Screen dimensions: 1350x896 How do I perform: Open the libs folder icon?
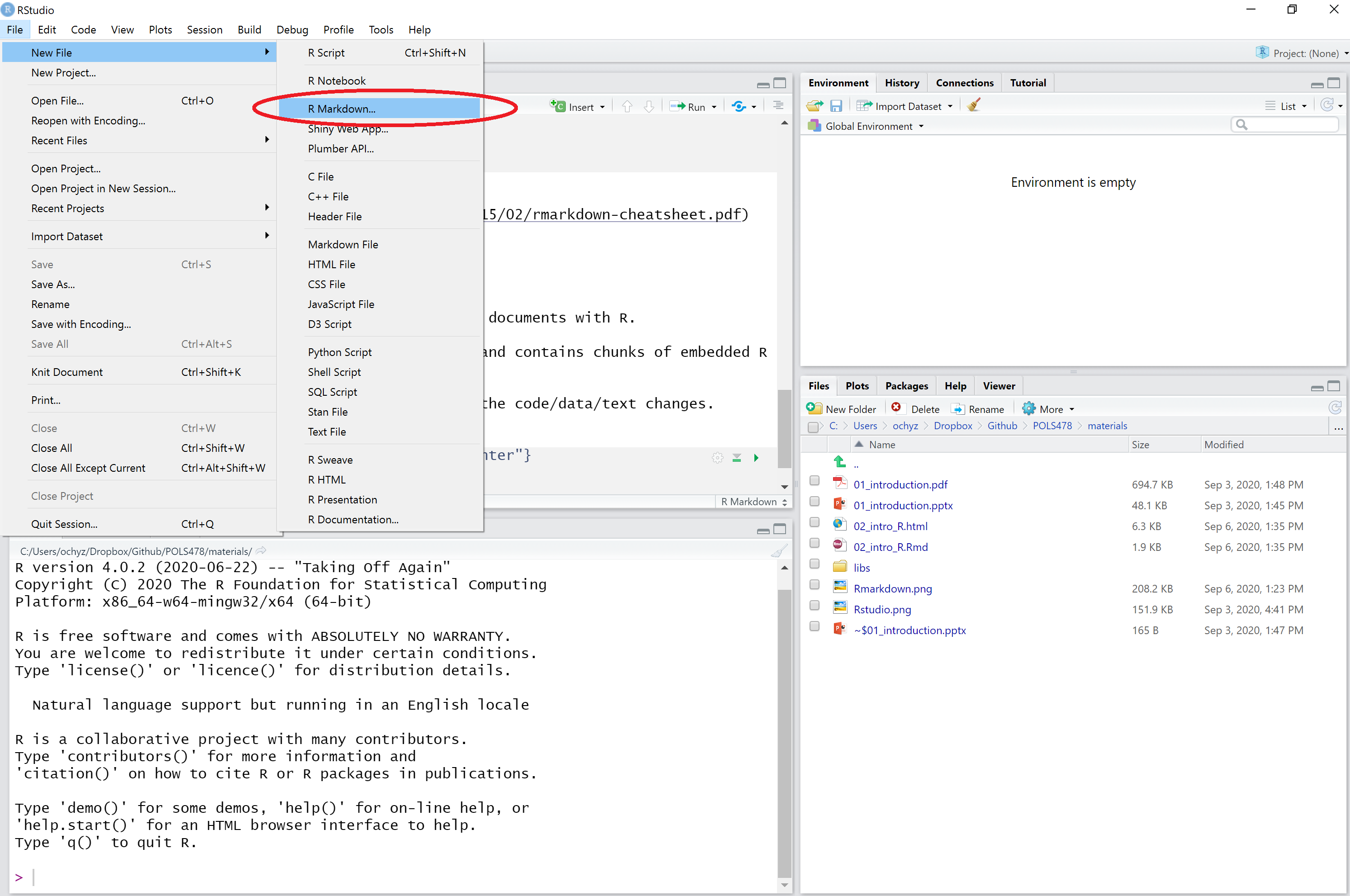[839, 567]
